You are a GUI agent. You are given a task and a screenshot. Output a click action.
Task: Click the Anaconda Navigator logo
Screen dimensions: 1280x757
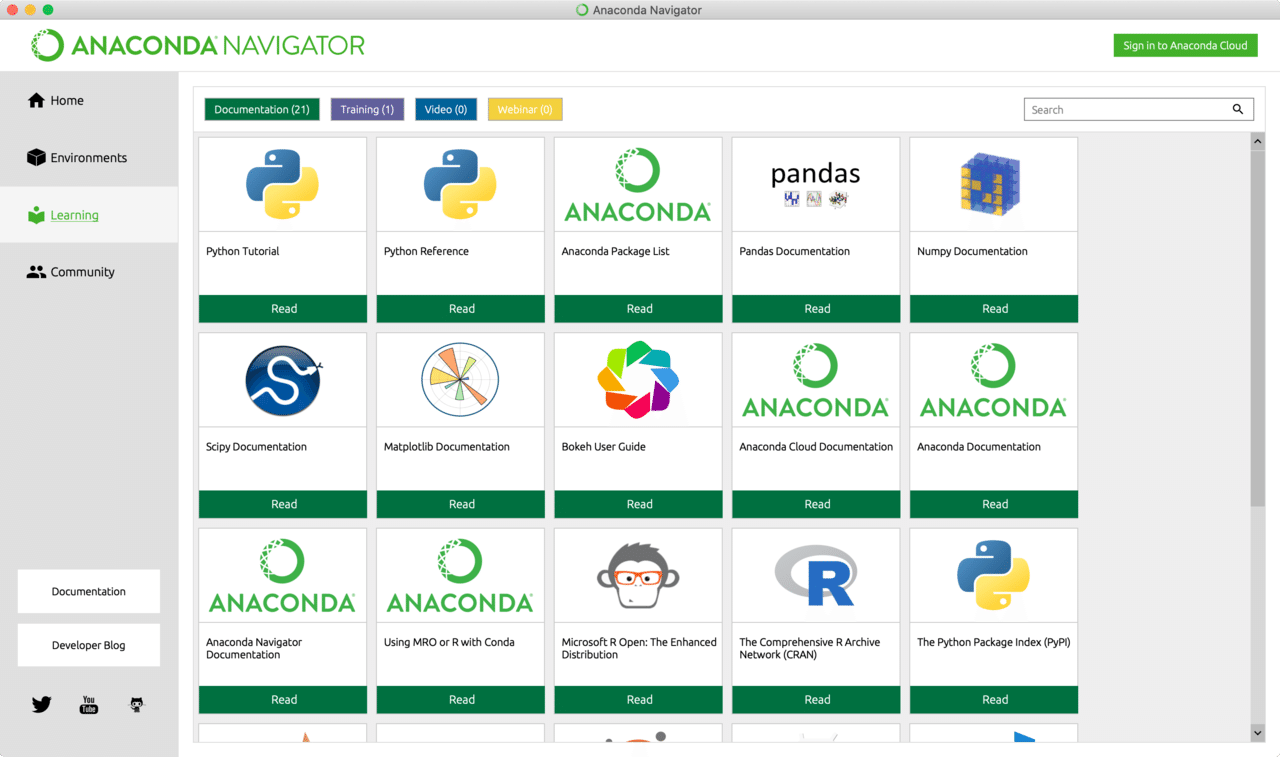coord(198,45)
